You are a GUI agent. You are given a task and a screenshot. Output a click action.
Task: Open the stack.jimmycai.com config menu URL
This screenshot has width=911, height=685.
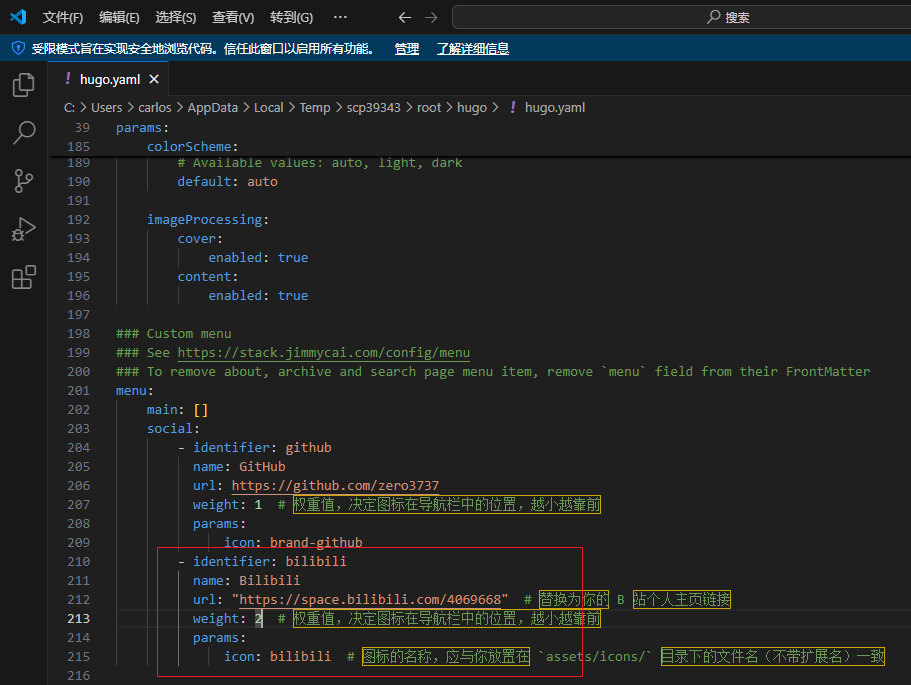(x=323, y=352)
